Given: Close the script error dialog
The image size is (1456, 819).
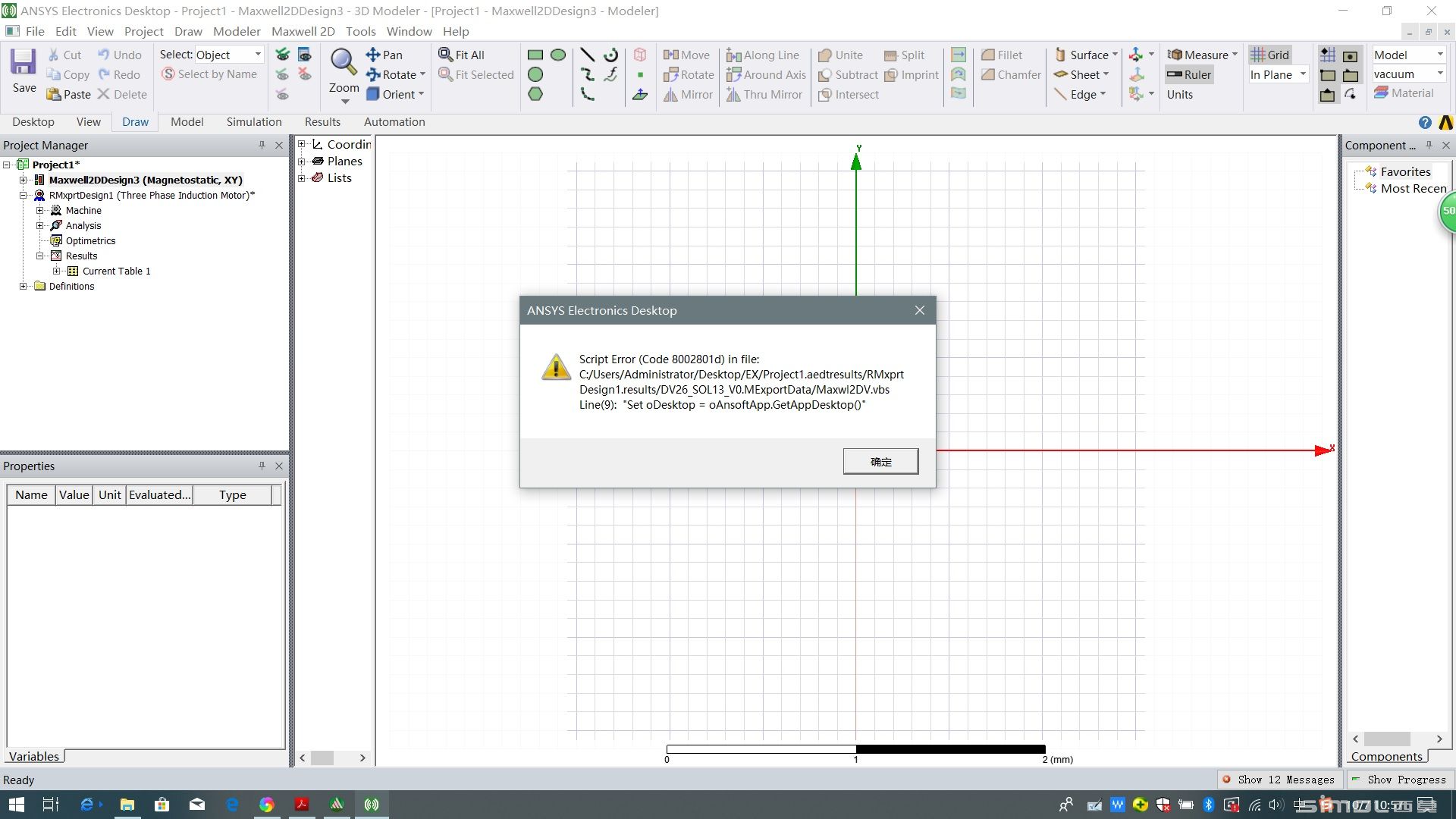Looking at the screenshot, I should pyautogui.click(x=919, y=310).
